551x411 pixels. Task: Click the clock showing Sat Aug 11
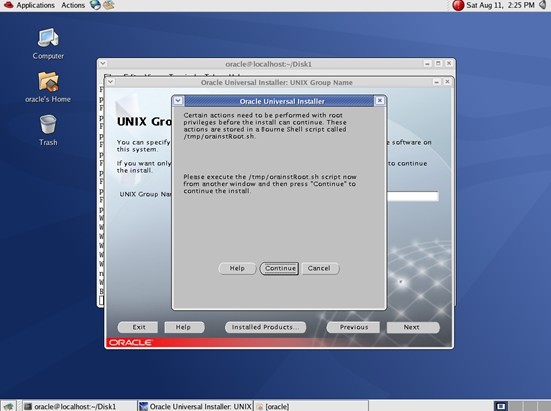[x=500, y=5]
